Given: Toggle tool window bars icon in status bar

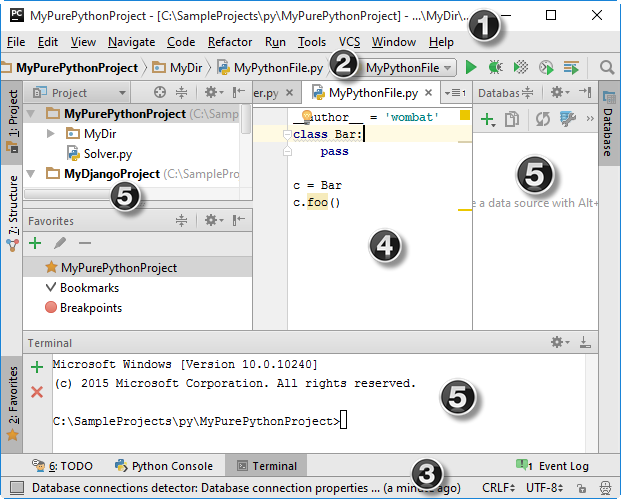Looking at the screenshot, I should click(17, 488).
